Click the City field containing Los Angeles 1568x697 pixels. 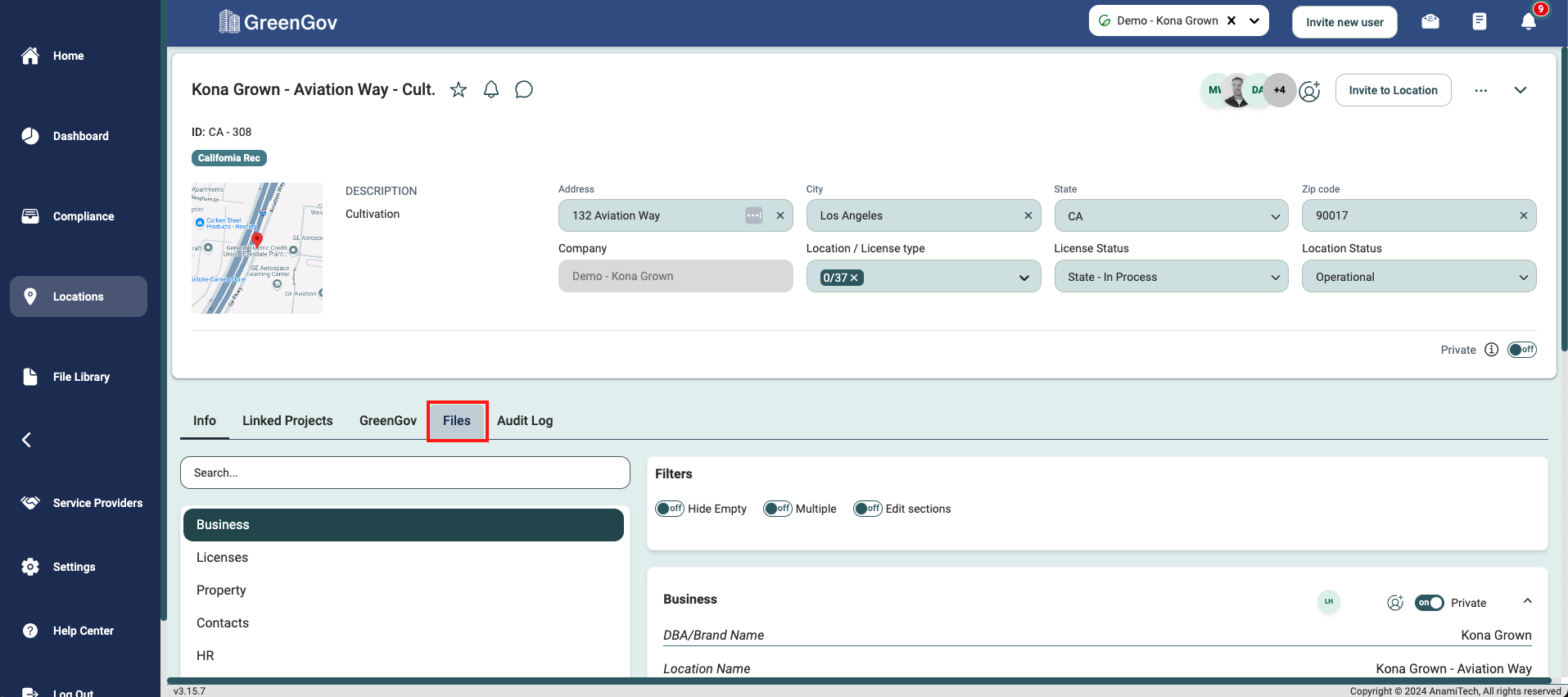pyautogui.click(x=924, y=215)
